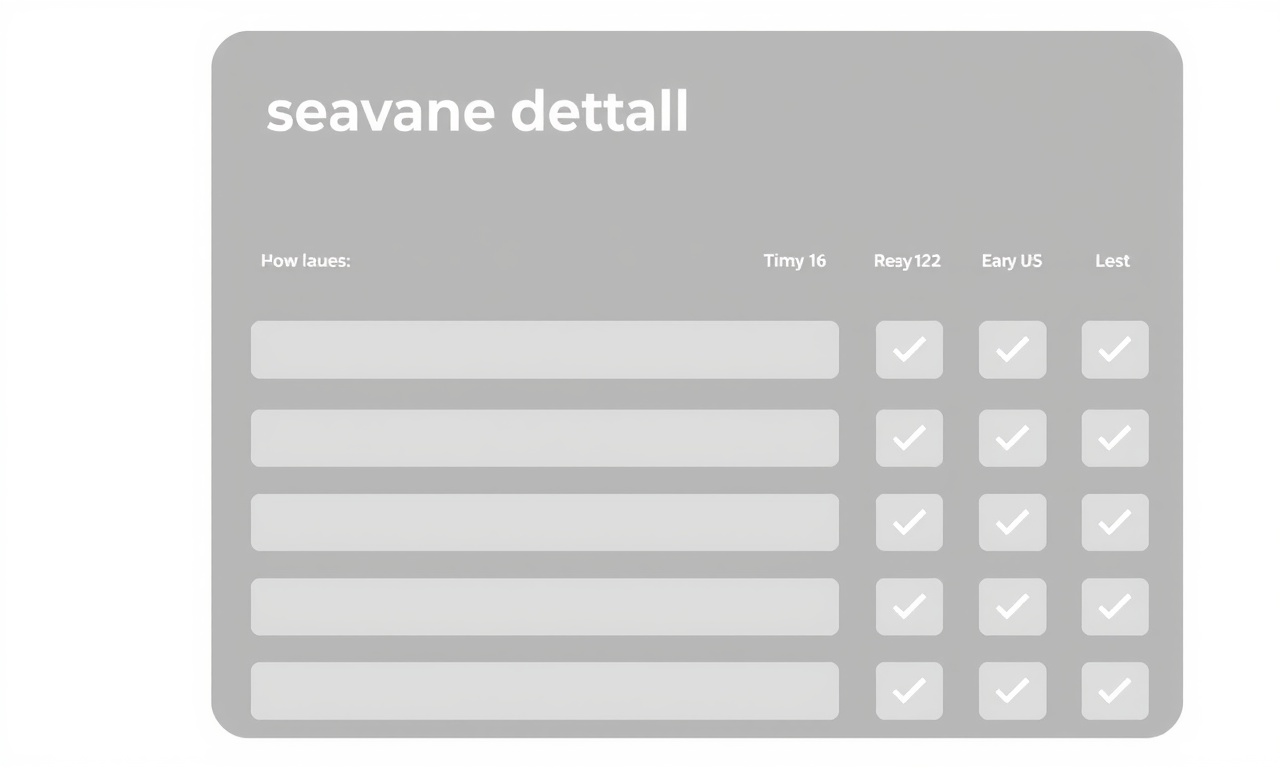Select the third row's wide text field
1280x768 pixels.
click(544, 522)
